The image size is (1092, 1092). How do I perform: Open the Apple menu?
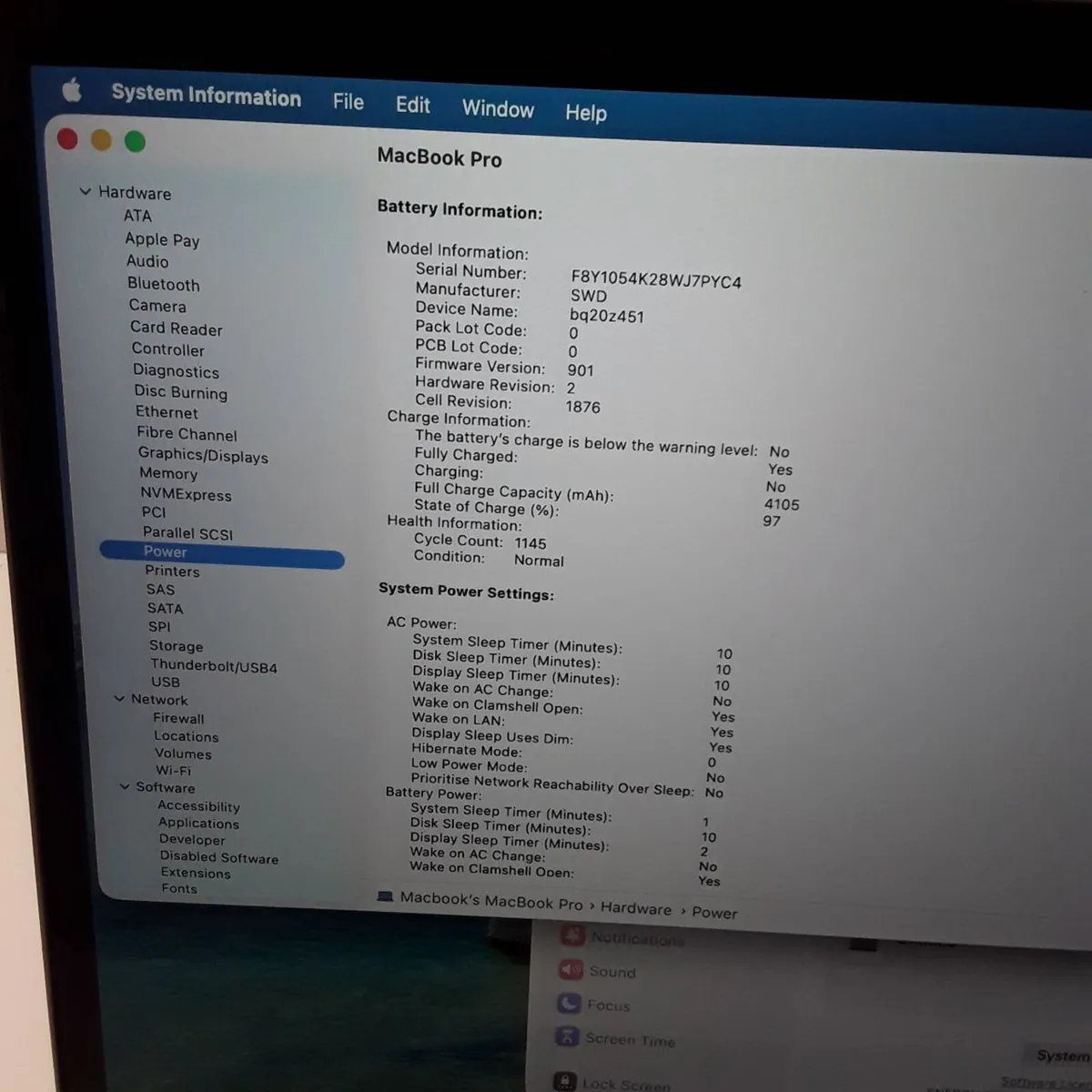click(x=71, y=90)
